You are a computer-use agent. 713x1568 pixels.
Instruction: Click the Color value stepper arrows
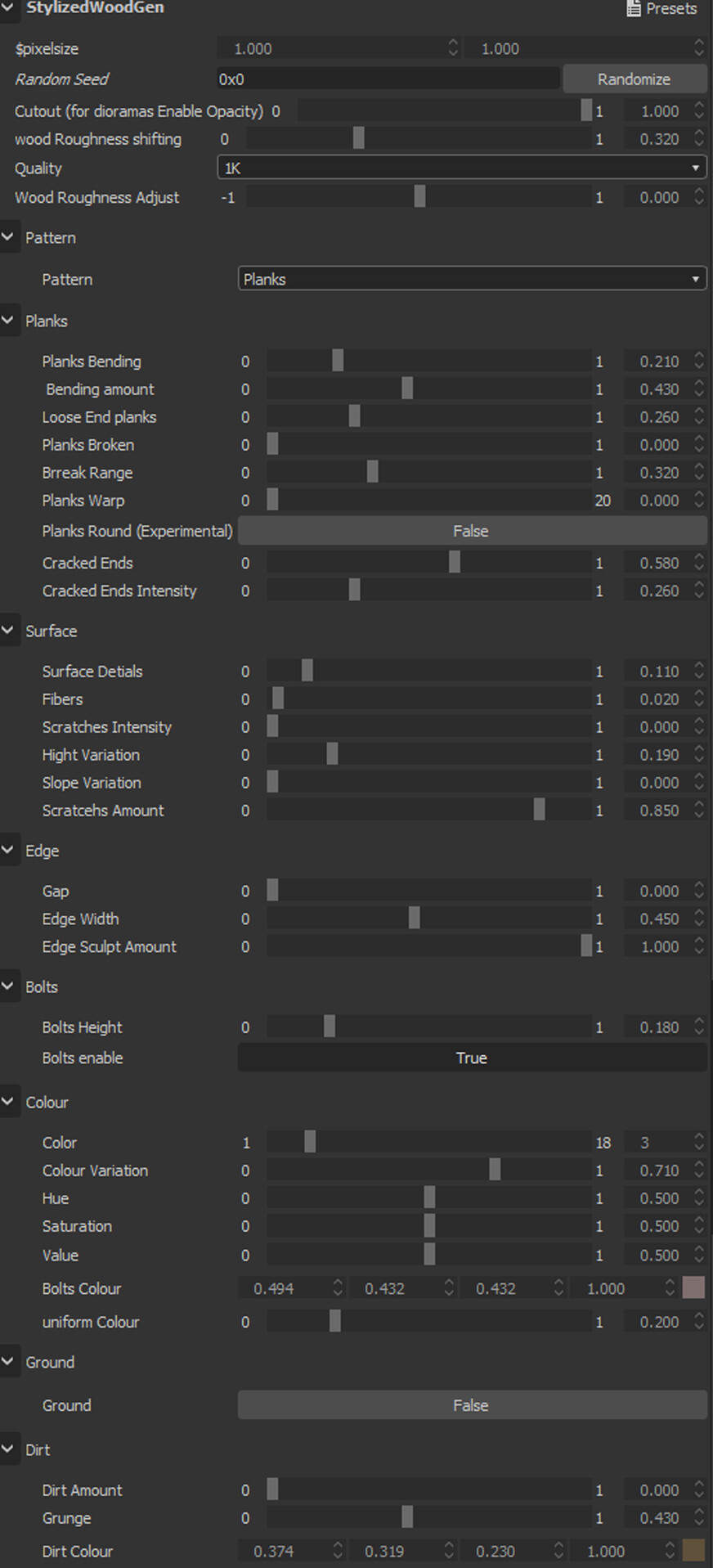699,1142
